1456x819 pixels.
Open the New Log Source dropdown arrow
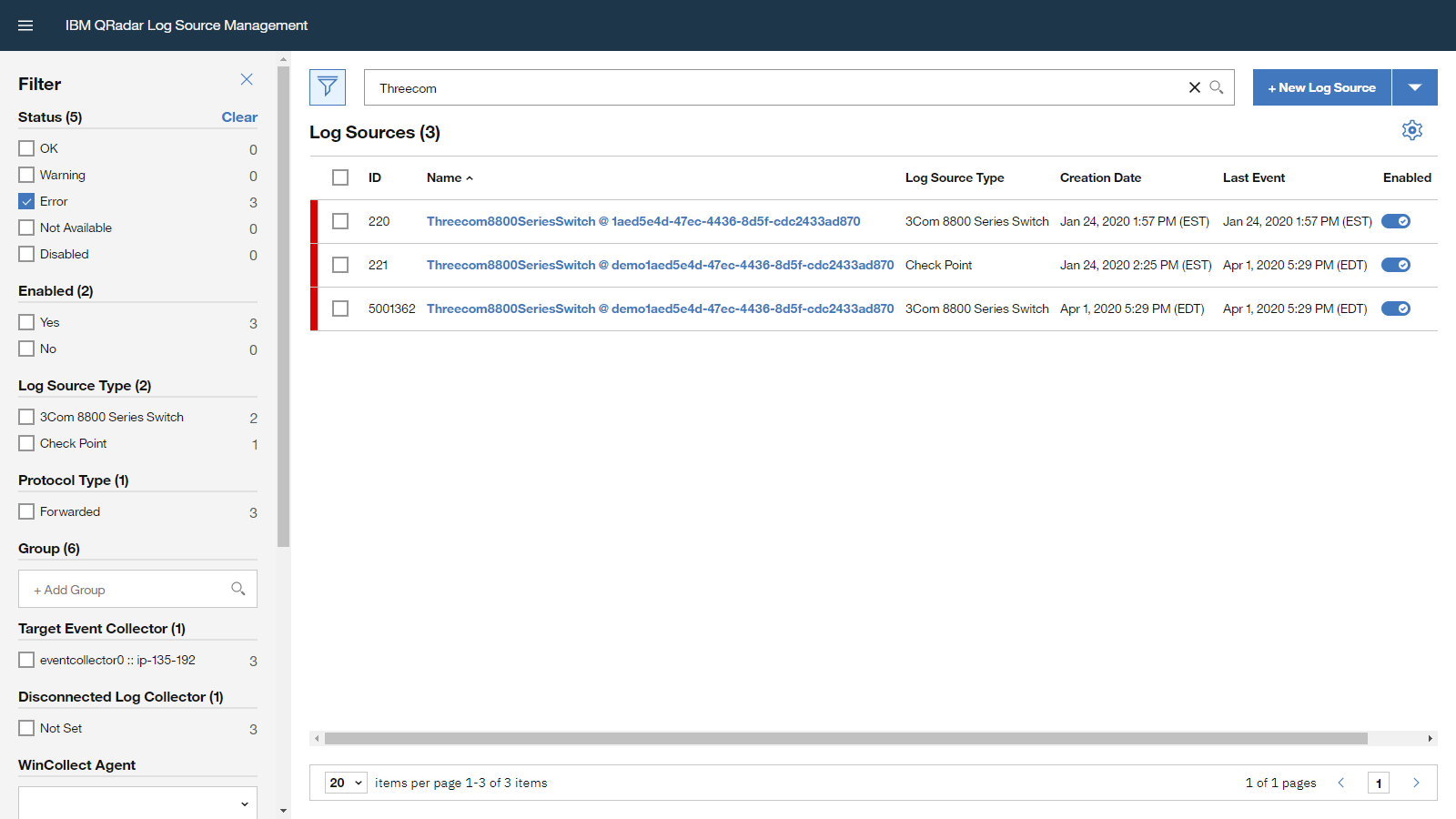(1415, 87)
